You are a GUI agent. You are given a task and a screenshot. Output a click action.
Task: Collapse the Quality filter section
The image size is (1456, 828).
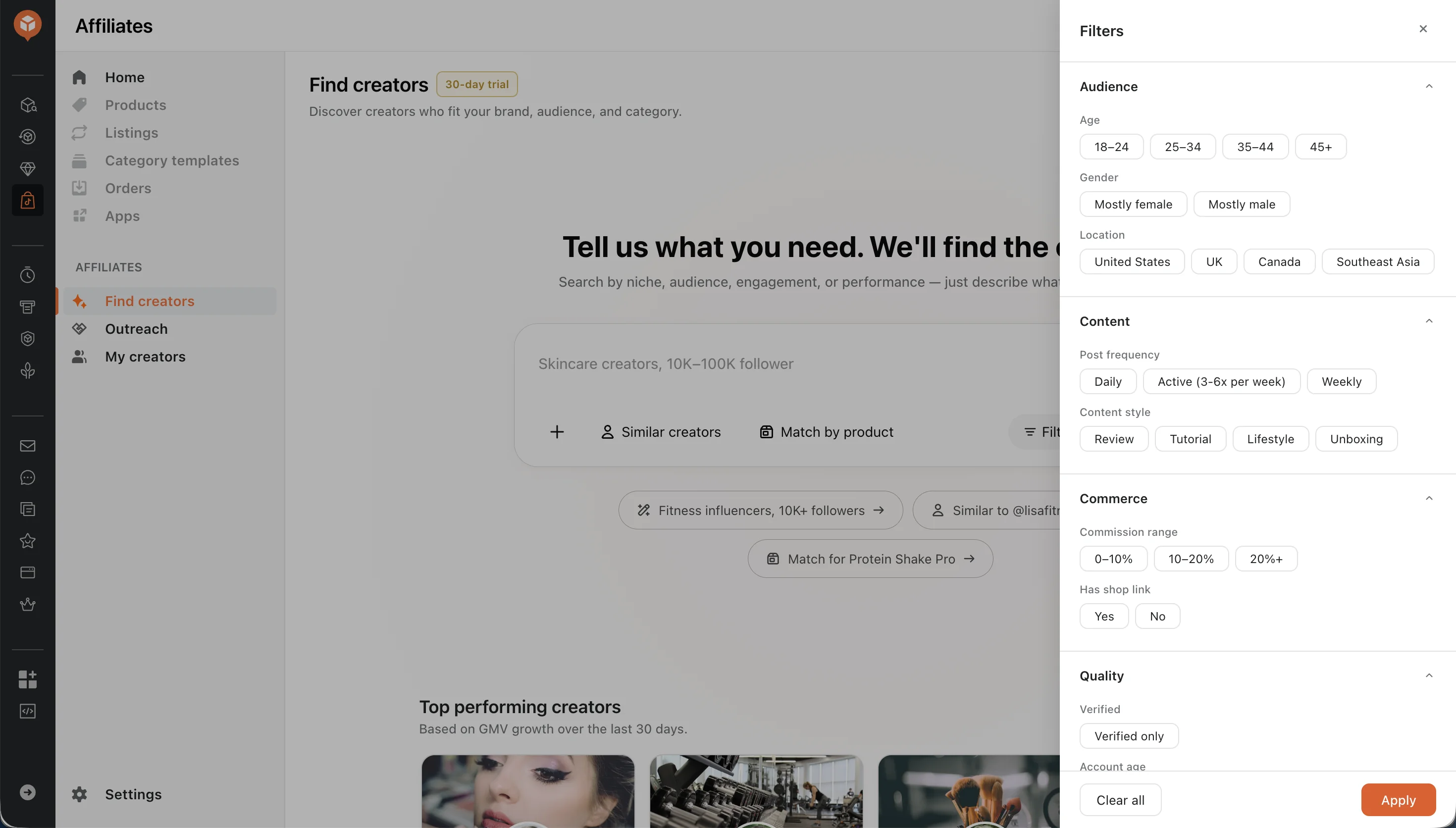click(1429, 676)
